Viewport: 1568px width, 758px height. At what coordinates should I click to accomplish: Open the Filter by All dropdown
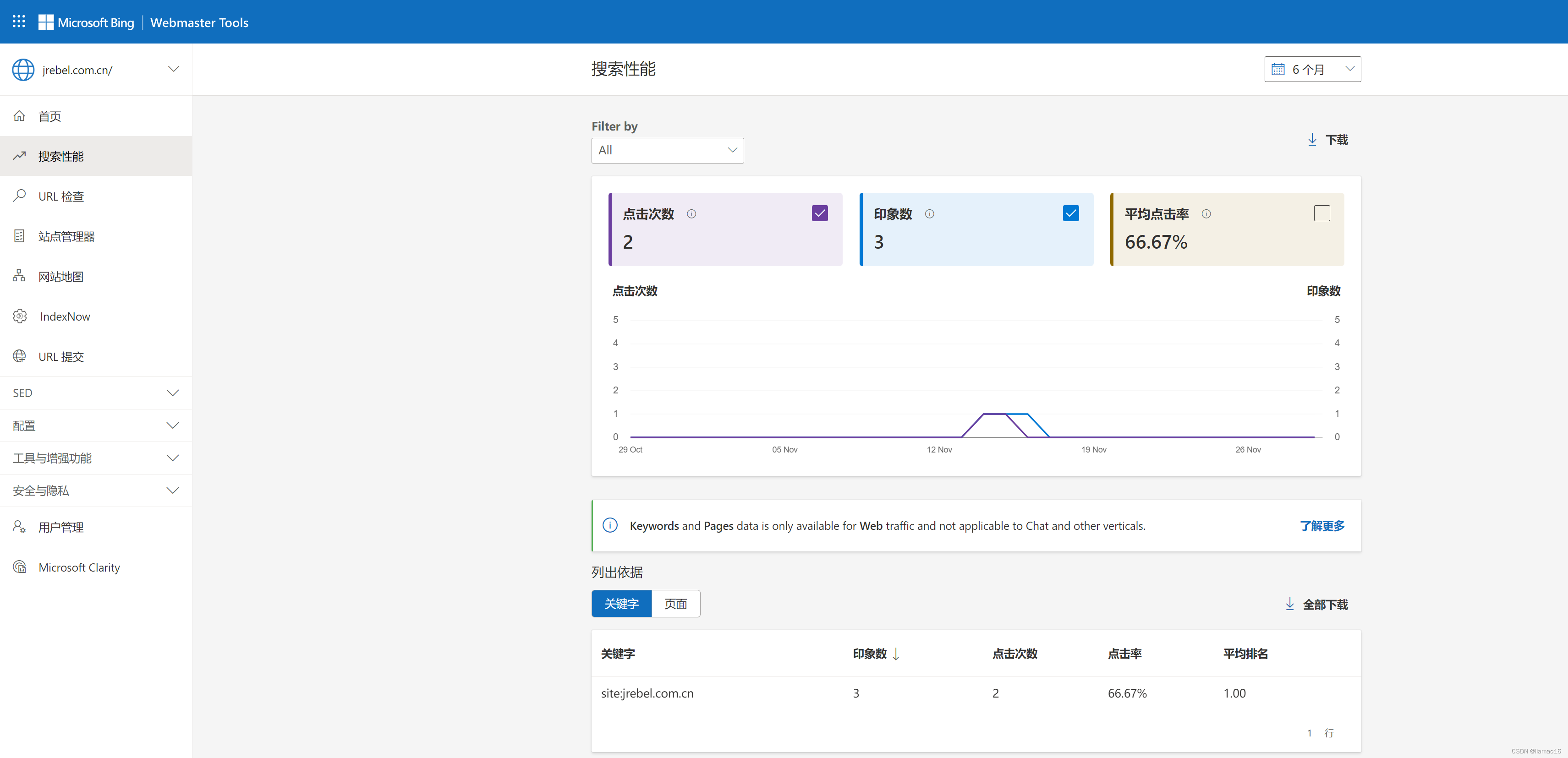667,150
